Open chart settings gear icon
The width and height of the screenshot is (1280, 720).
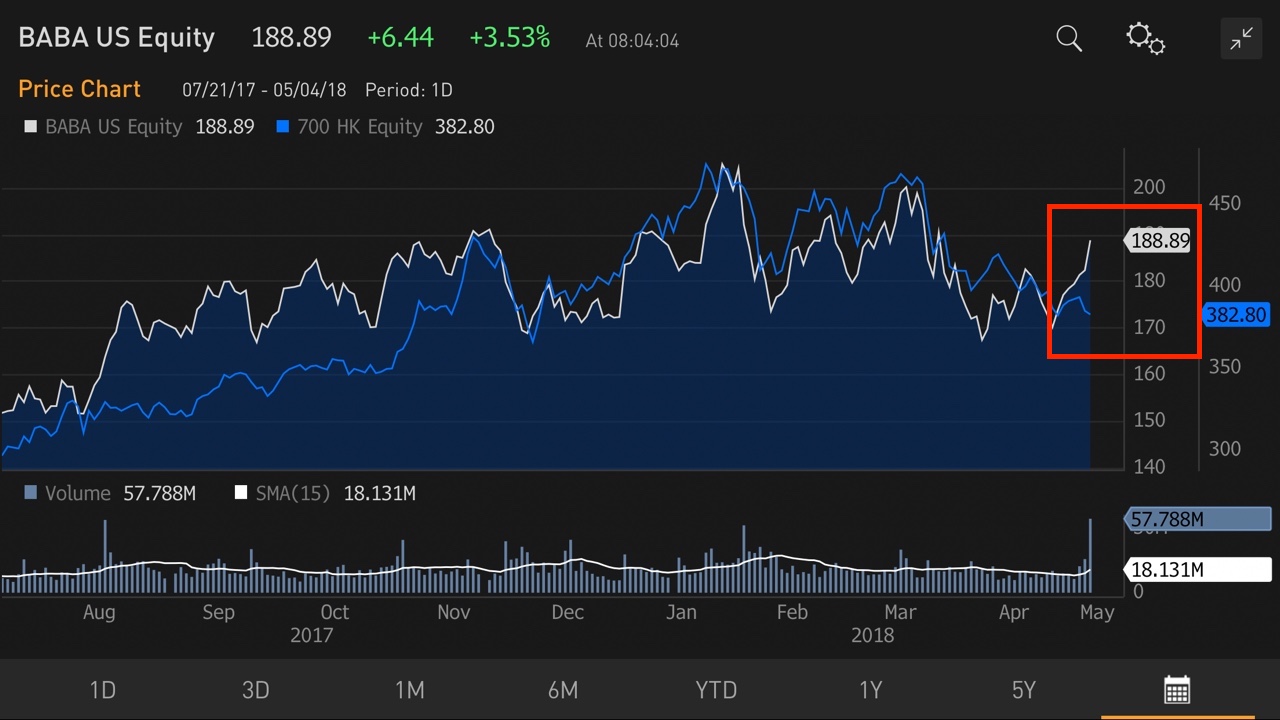[1145, 39]
